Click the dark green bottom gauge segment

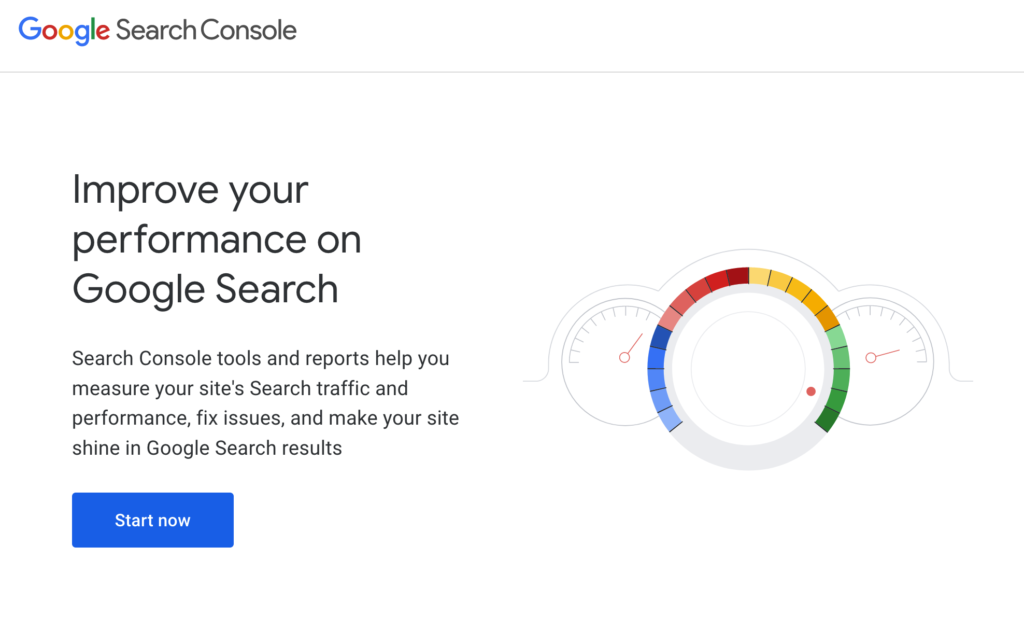827,418
